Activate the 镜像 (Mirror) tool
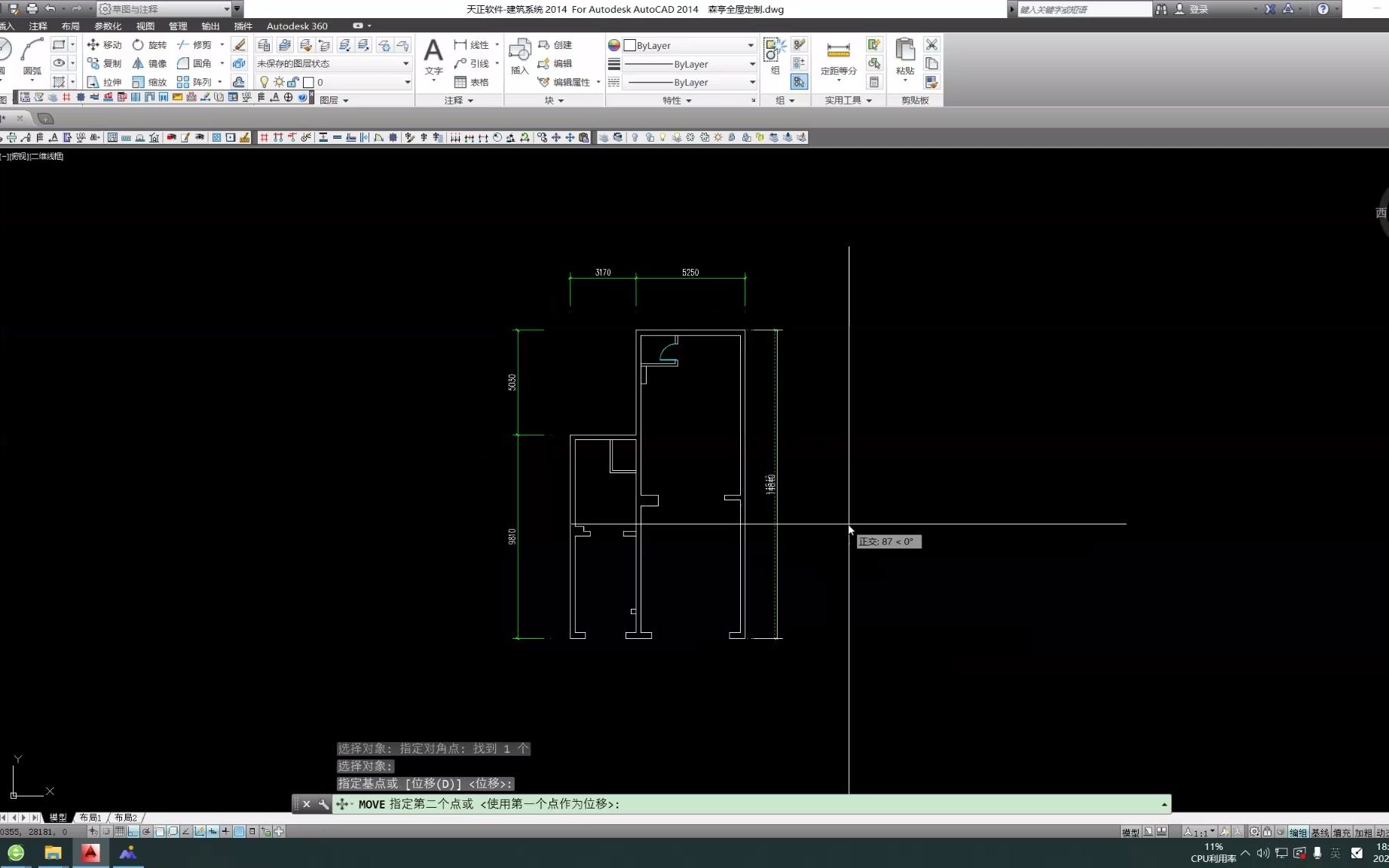This screenshot has width=1389, height=868. pyautogui.click(x=149, y=63)
